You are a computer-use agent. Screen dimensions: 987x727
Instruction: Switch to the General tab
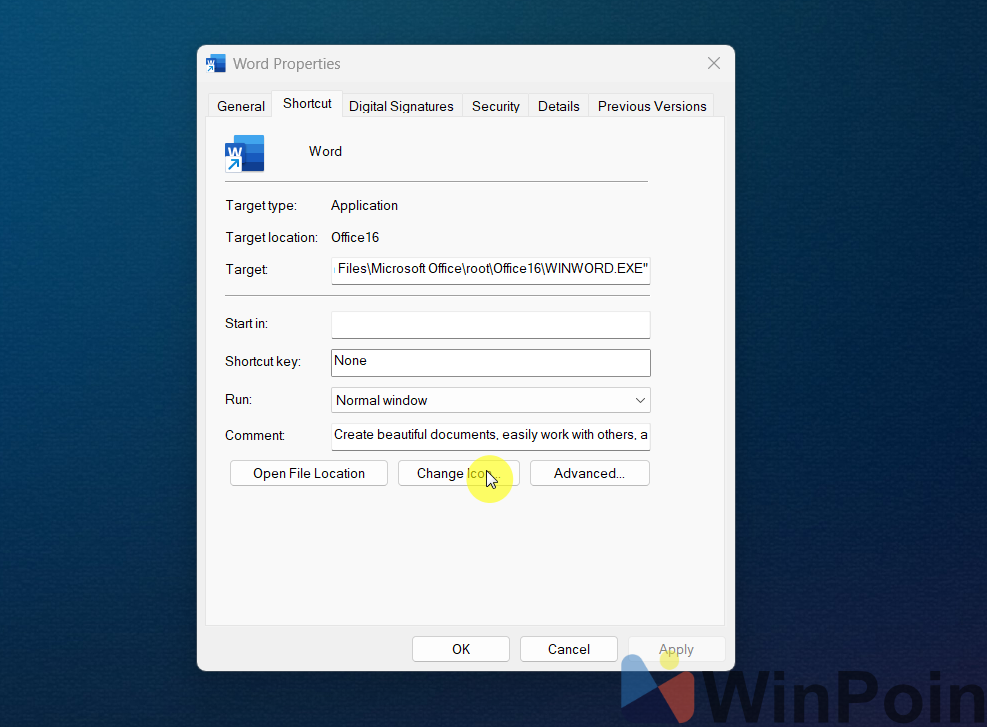(x=240, y=106)
